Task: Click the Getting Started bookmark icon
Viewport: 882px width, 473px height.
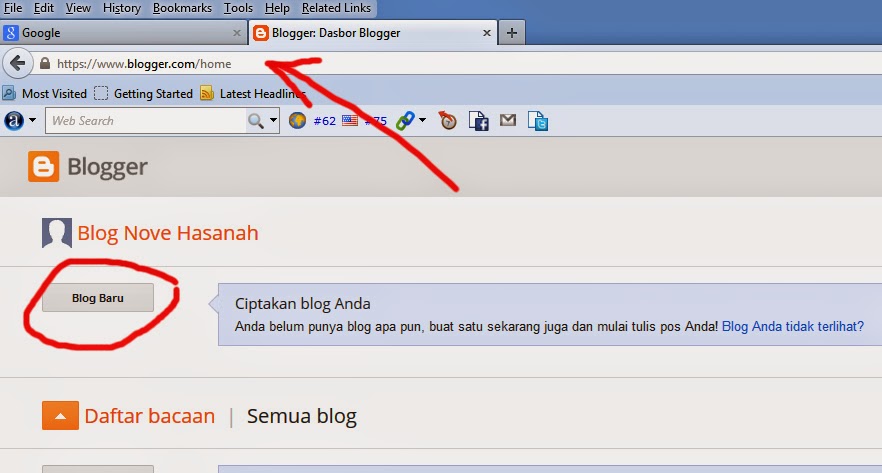Action: (x=101, y=93)
